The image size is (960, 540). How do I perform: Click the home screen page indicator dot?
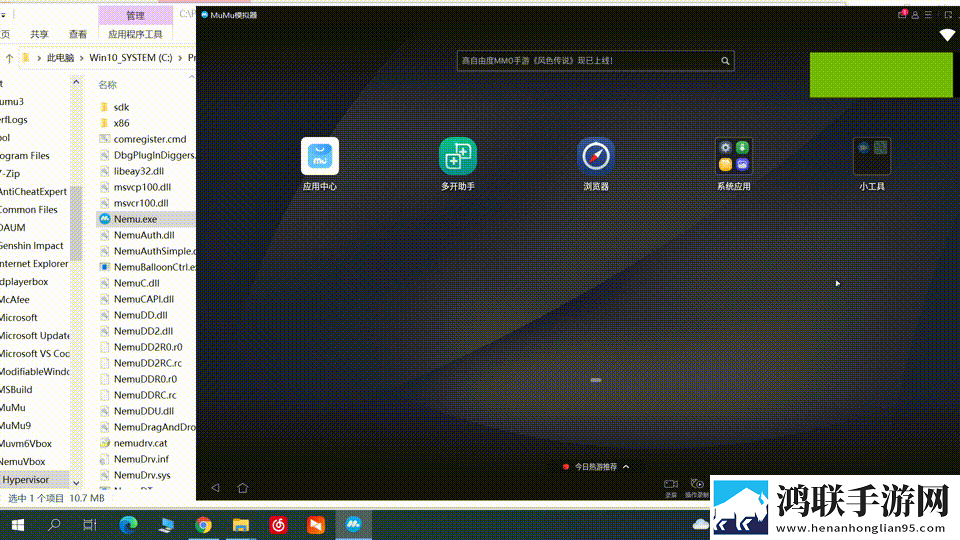[596, 380]
